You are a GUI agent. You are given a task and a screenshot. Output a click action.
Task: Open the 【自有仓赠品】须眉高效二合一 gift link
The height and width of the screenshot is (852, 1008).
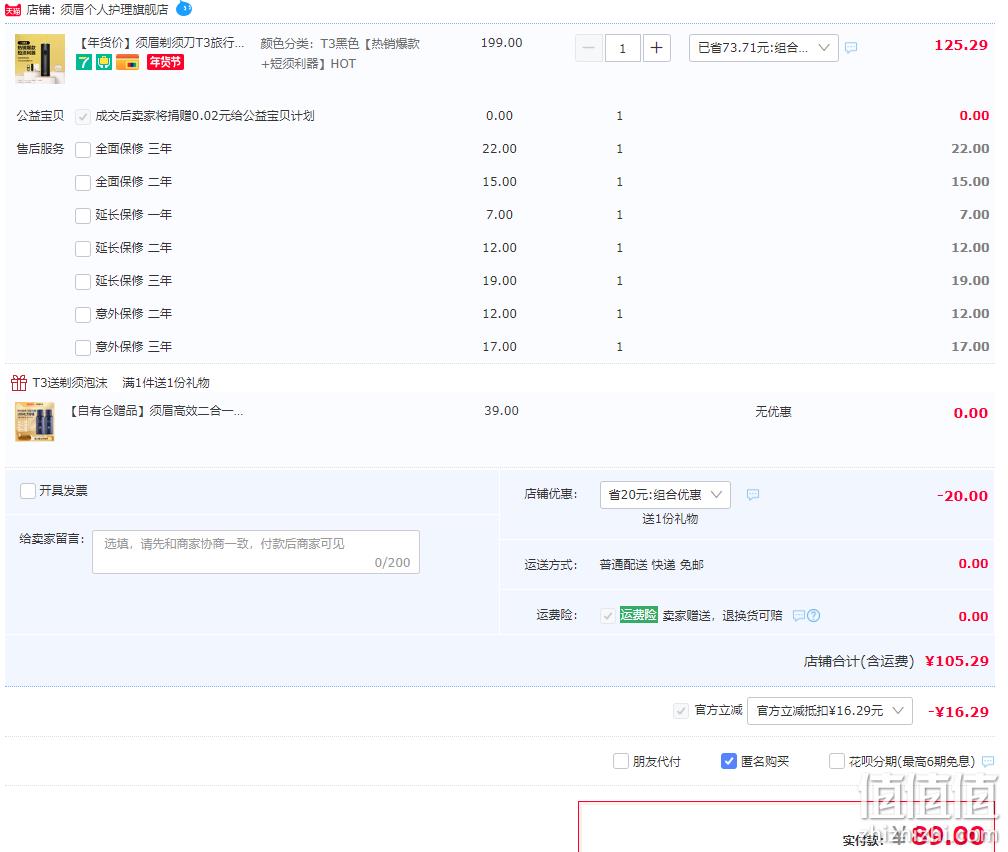(x=156, y=411)
